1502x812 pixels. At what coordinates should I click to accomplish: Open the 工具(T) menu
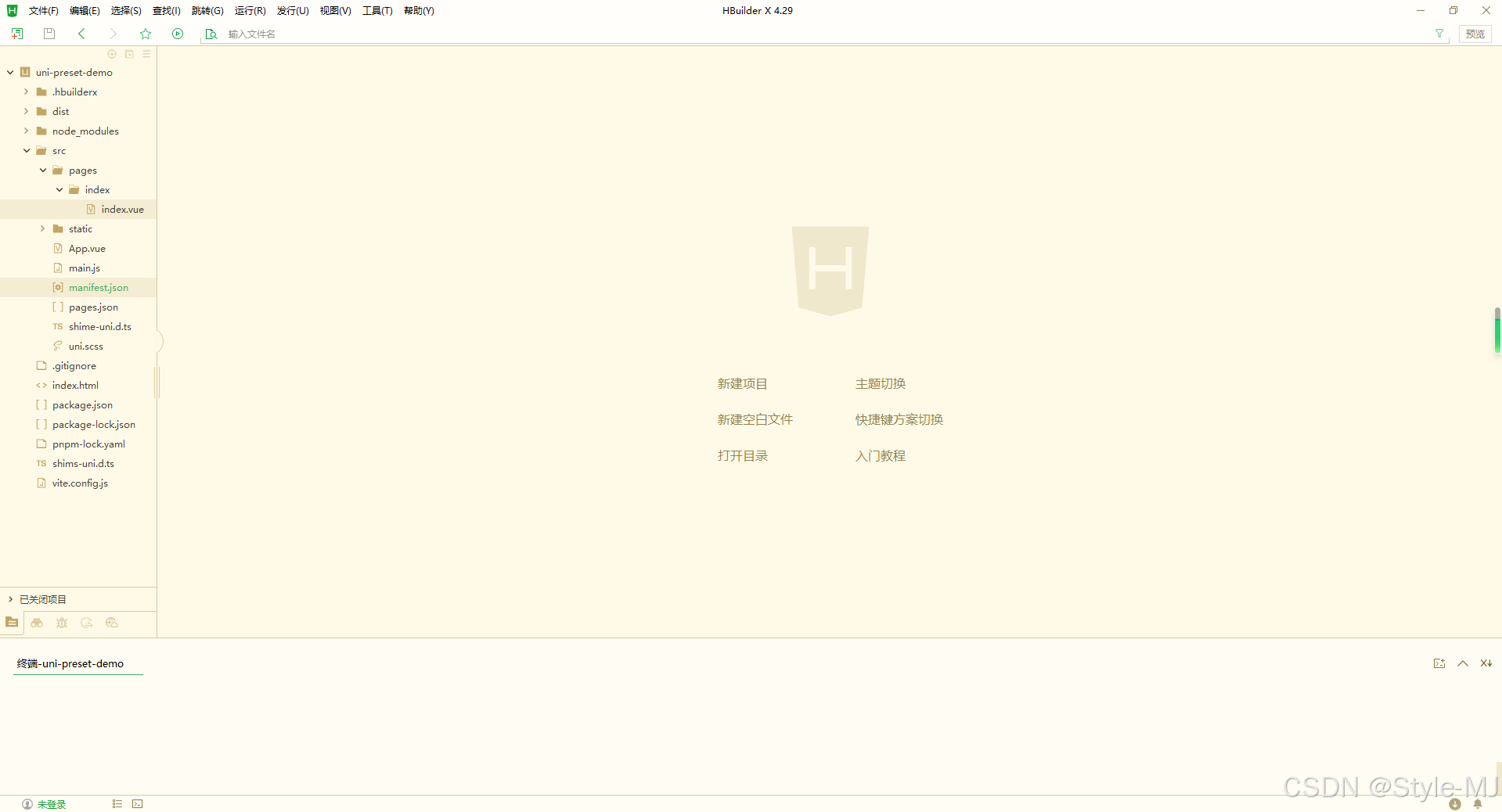click(377, 11)
